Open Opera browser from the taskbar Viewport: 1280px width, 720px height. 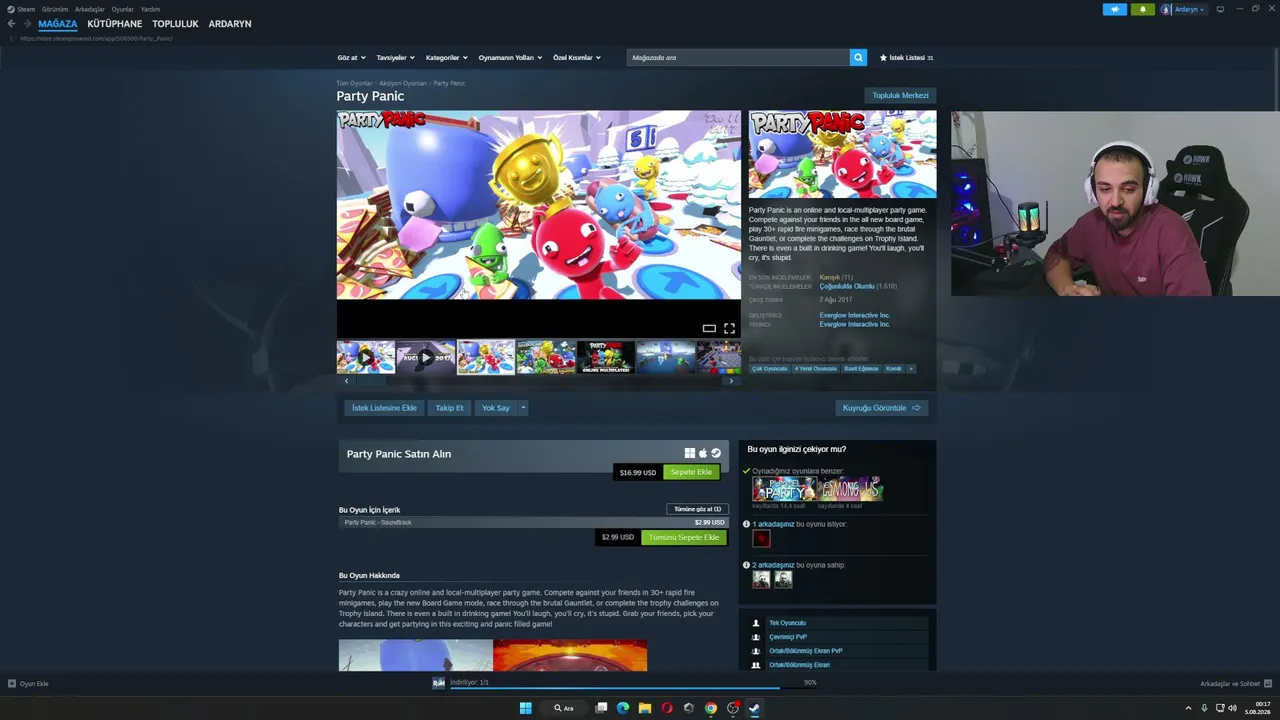pos(667,708)
